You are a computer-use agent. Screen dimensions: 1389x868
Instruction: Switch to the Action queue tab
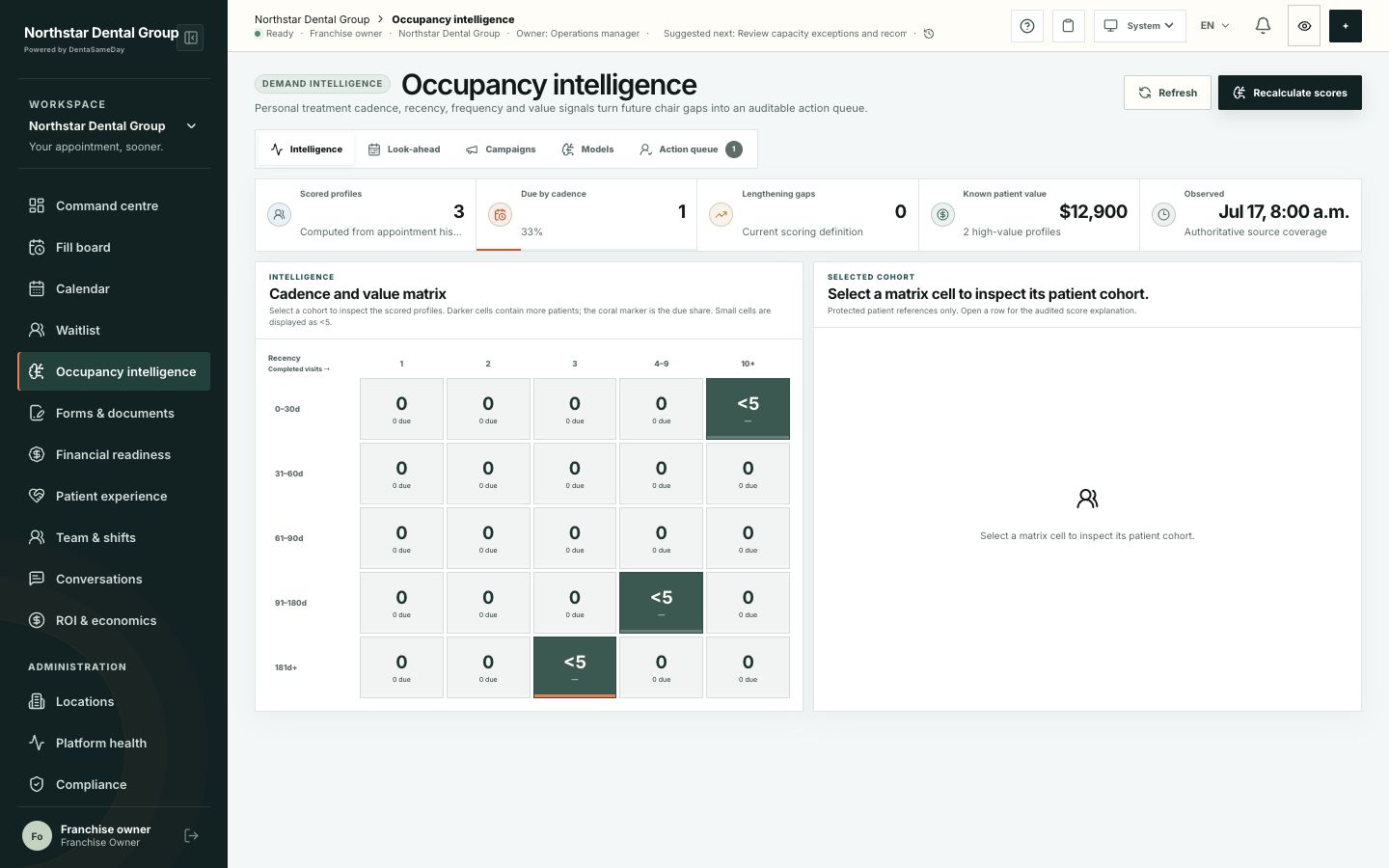click(x=691, y=149)
